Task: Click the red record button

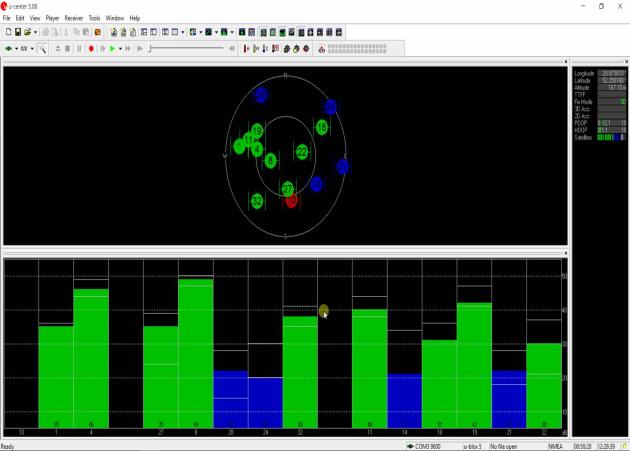Action: (91, 49)
